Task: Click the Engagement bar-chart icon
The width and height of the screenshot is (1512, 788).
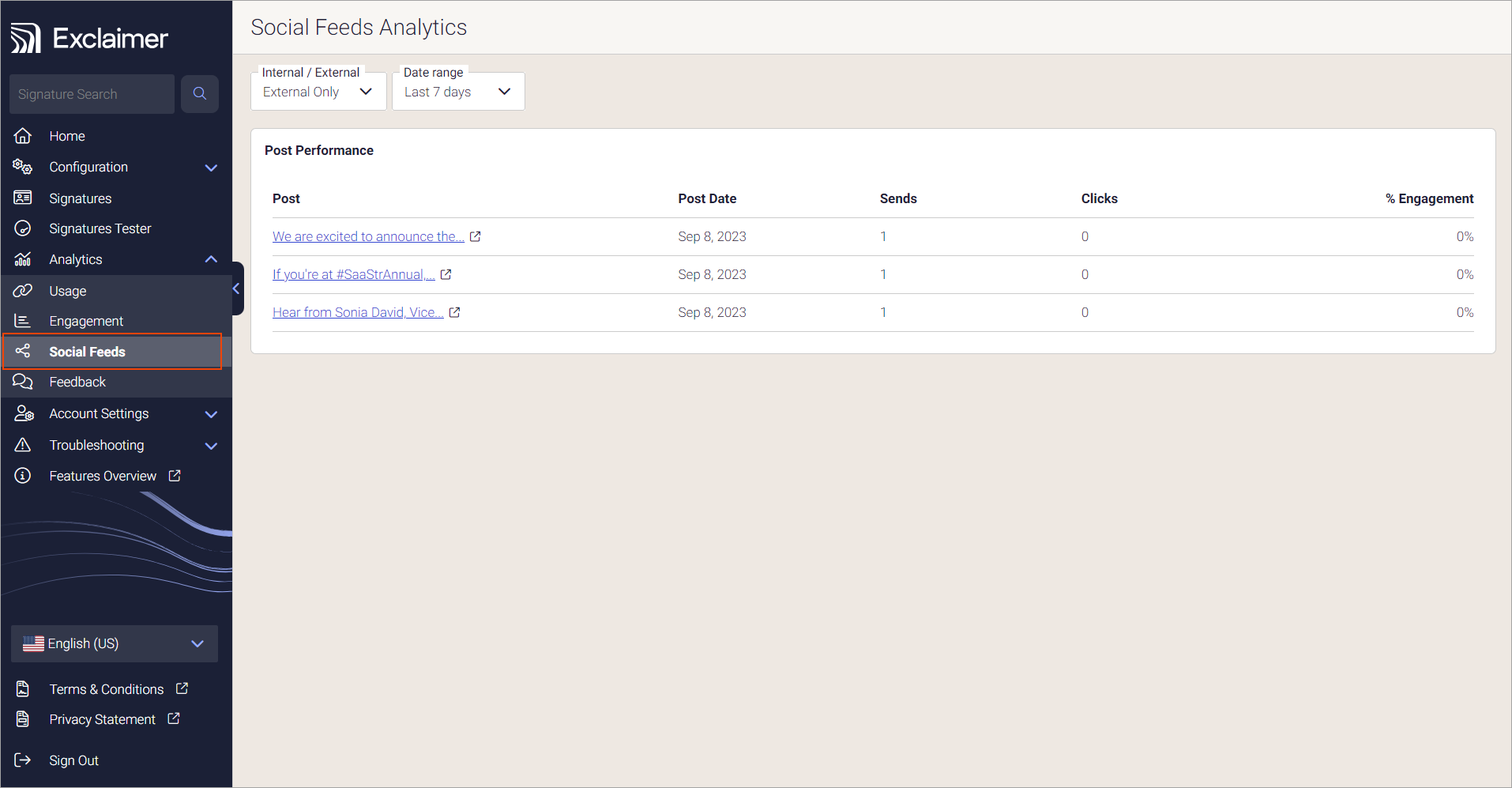Action: 23,320
